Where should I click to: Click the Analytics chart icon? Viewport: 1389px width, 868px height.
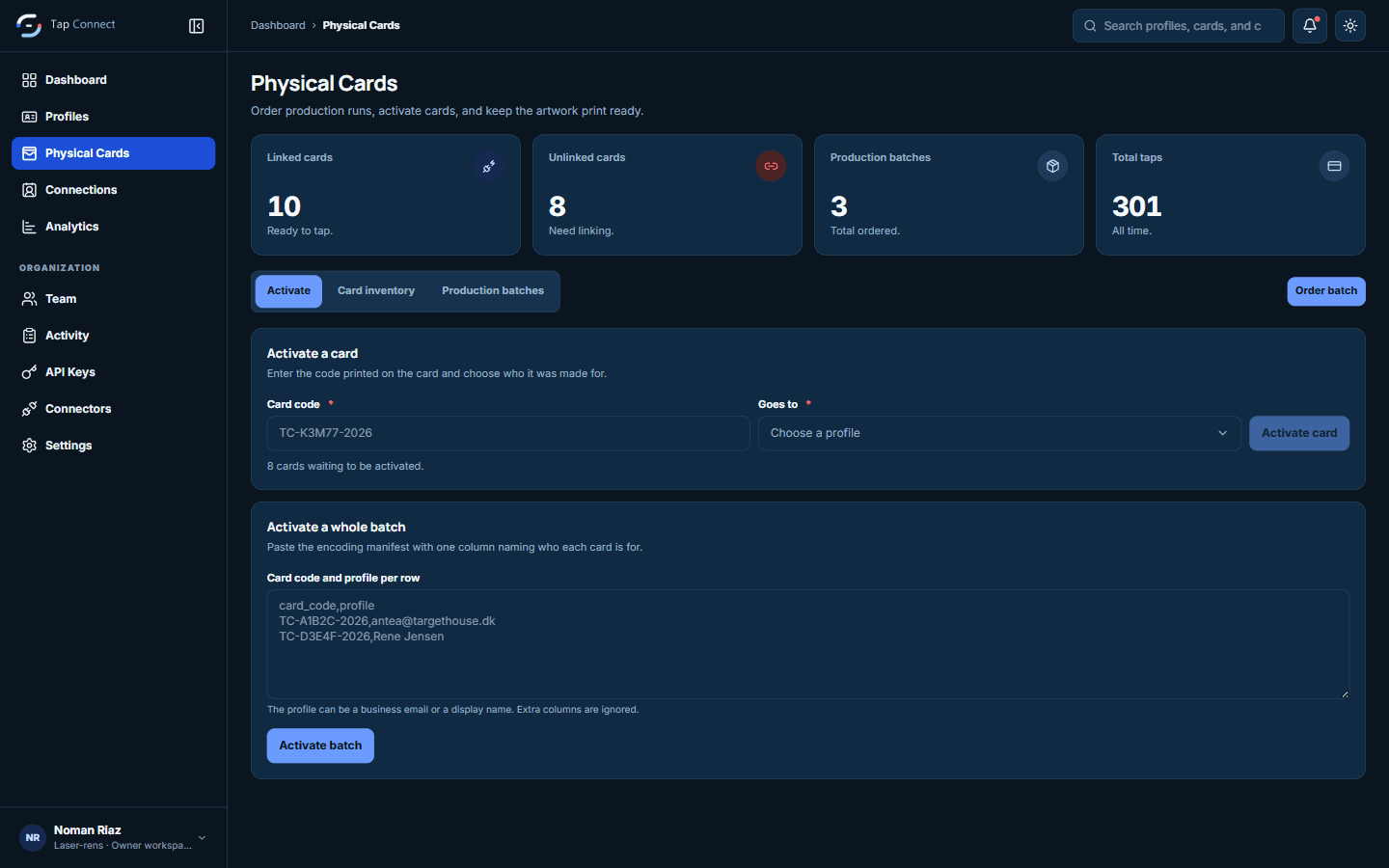click(30, 227)
